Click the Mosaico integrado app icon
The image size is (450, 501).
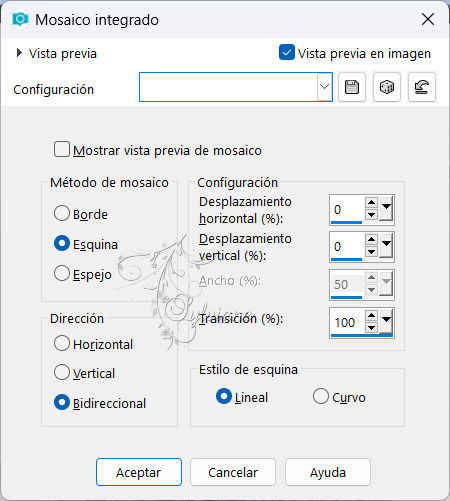[x=20, y=19]
